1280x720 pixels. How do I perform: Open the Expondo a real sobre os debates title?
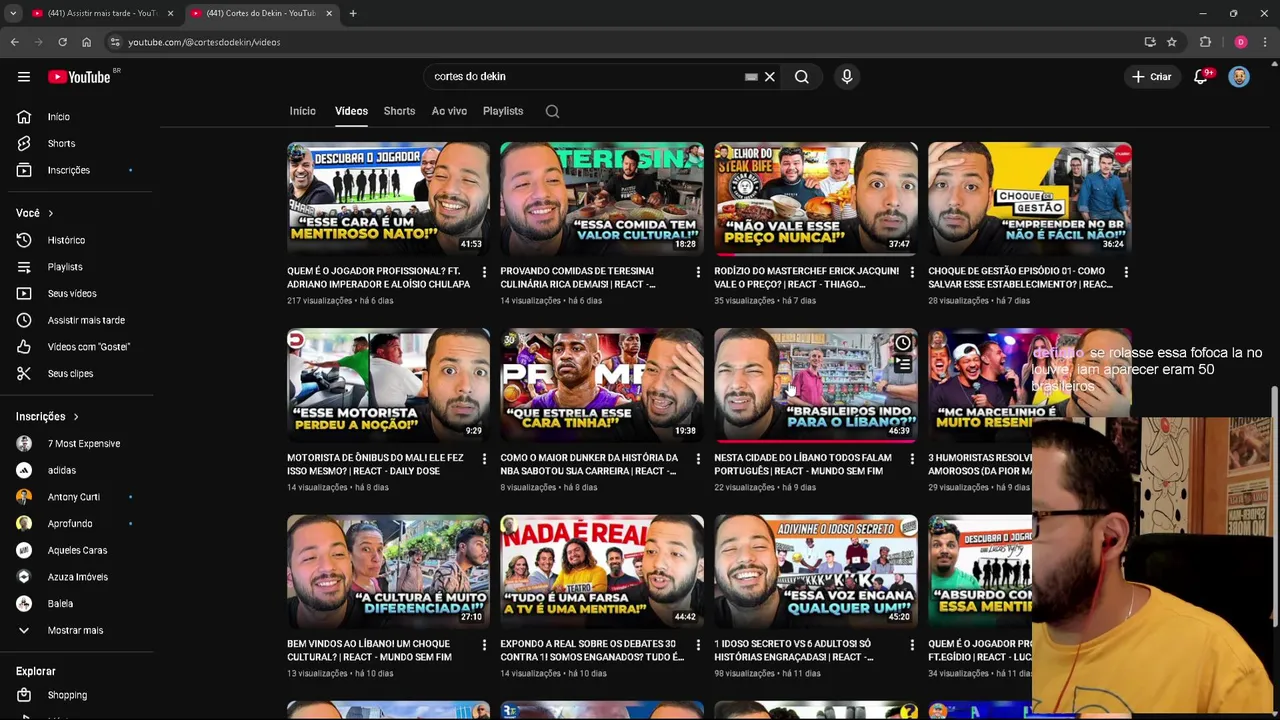tap(592, 651)
